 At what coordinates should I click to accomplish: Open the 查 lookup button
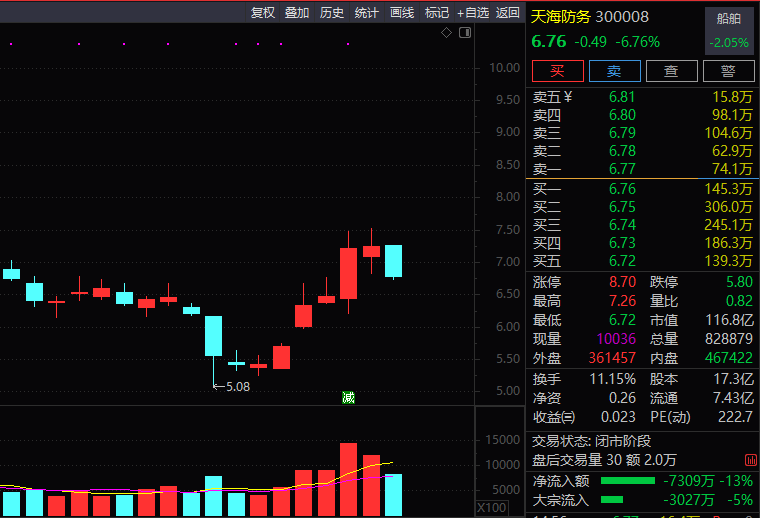[671, 71]
